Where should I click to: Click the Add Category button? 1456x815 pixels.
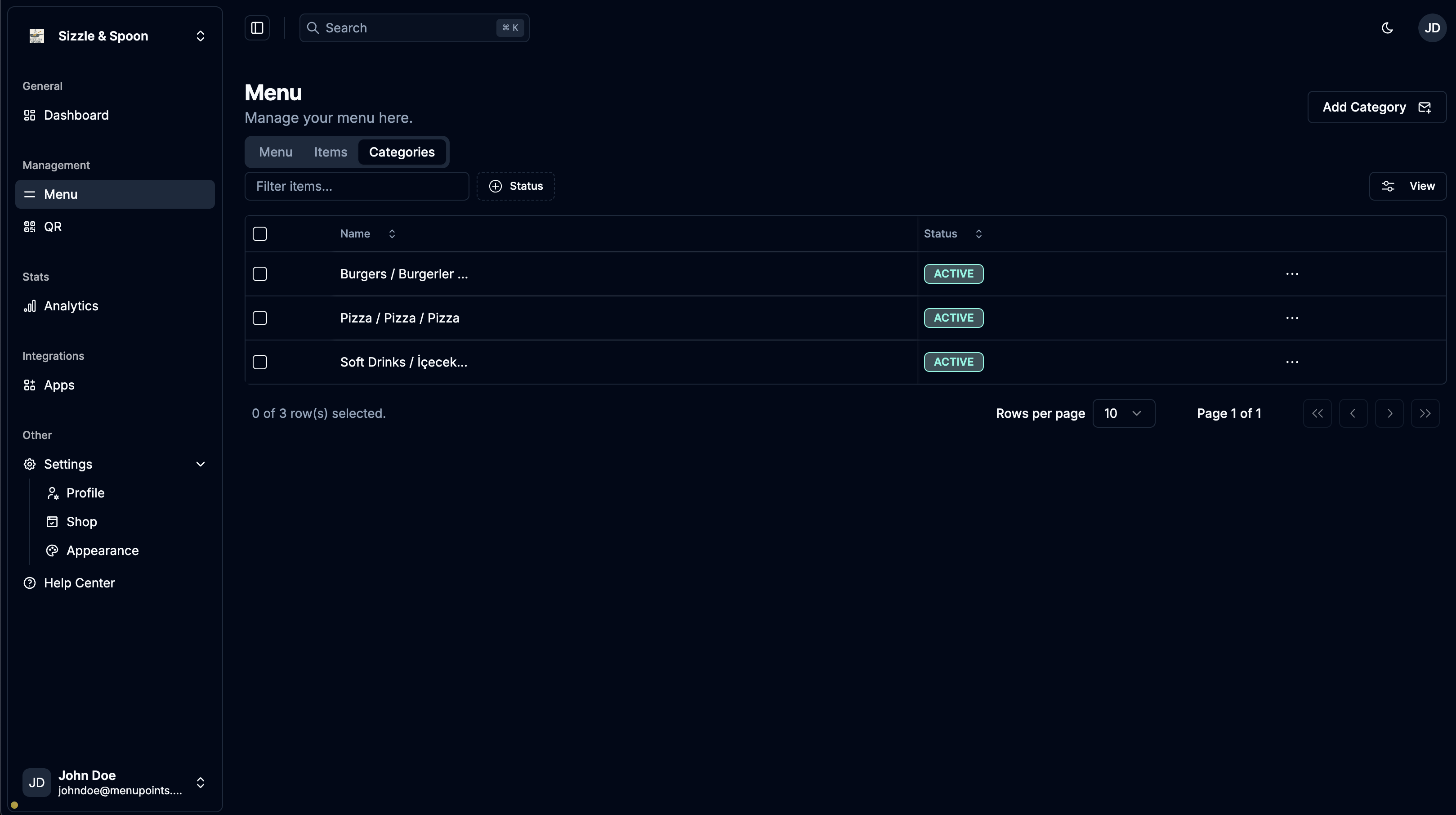[x=1376, y=107]
